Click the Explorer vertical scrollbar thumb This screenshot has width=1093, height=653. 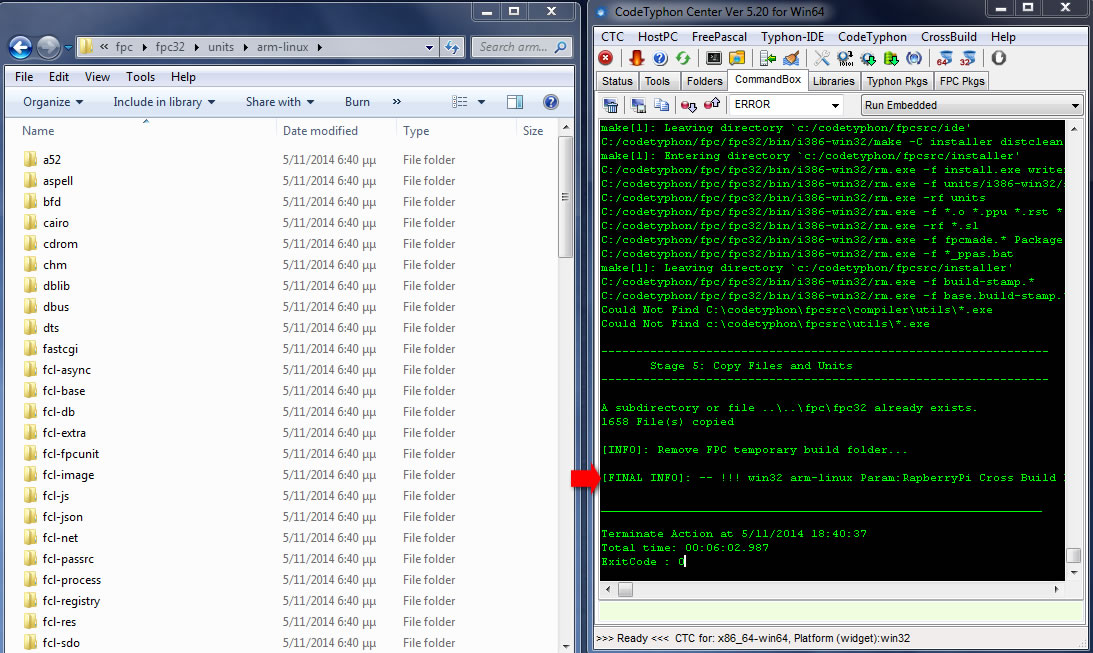pos(565,198)
